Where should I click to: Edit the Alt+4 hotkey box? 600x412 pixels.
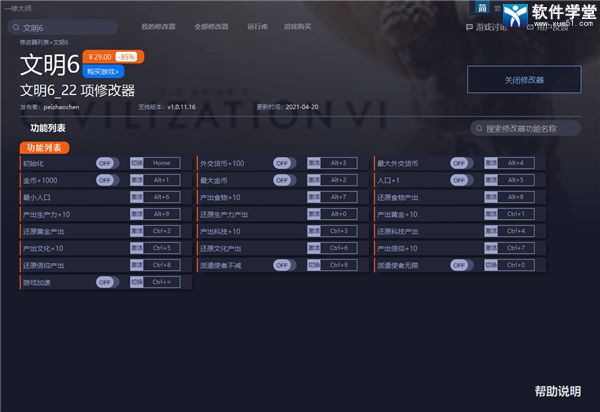[516, 163]
